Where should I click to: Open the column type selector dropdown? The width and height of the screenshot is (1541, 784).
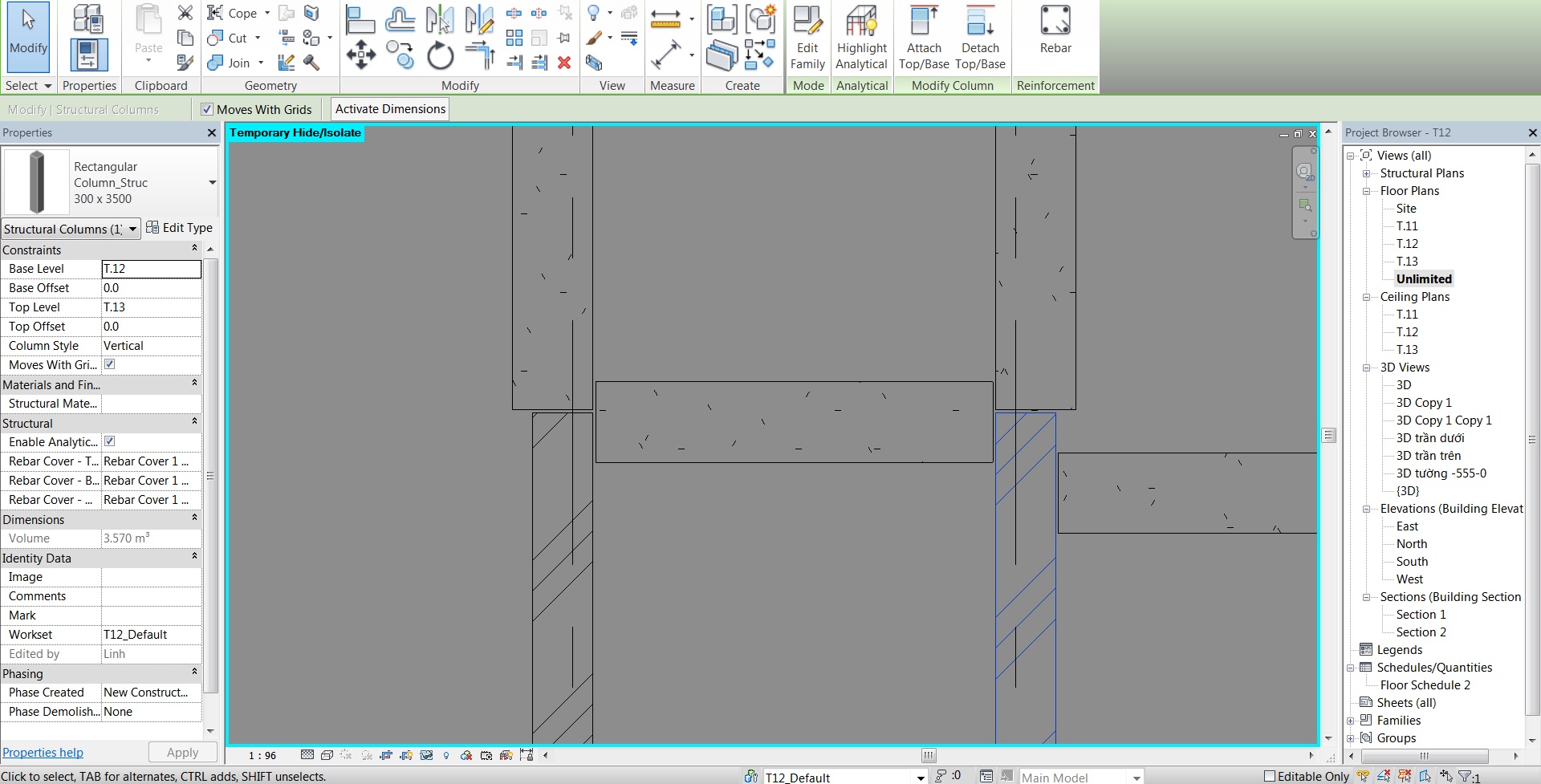212,183
